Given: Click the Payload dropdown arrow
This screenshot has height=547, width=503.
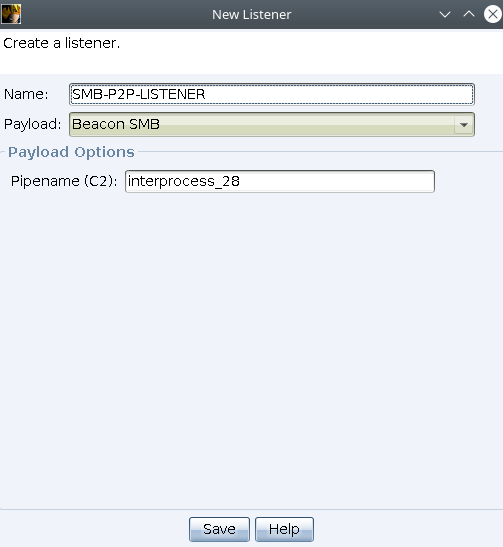Looking at the screenshot, I should pyautogui.click(x=464, y=125).
